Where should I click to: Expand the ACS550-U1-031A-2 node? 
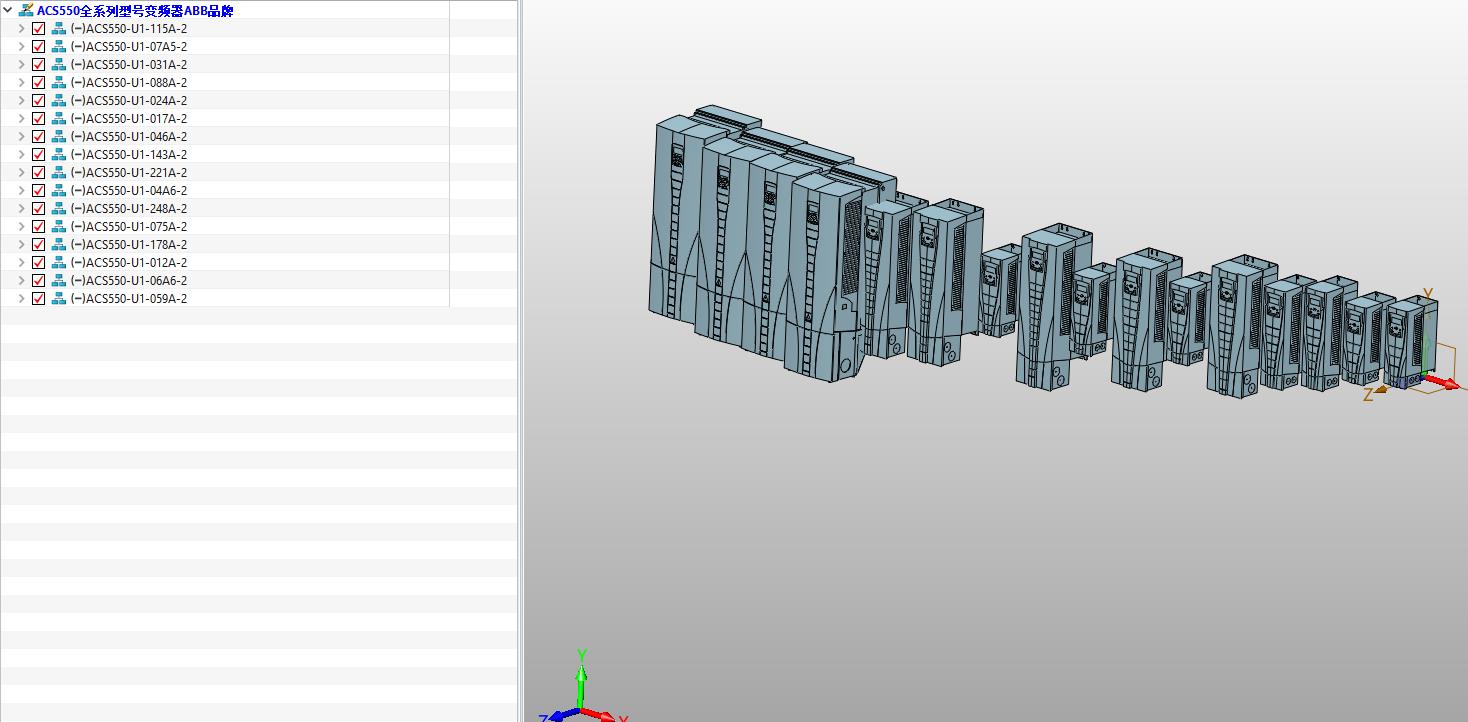click(x=21, y=65)
